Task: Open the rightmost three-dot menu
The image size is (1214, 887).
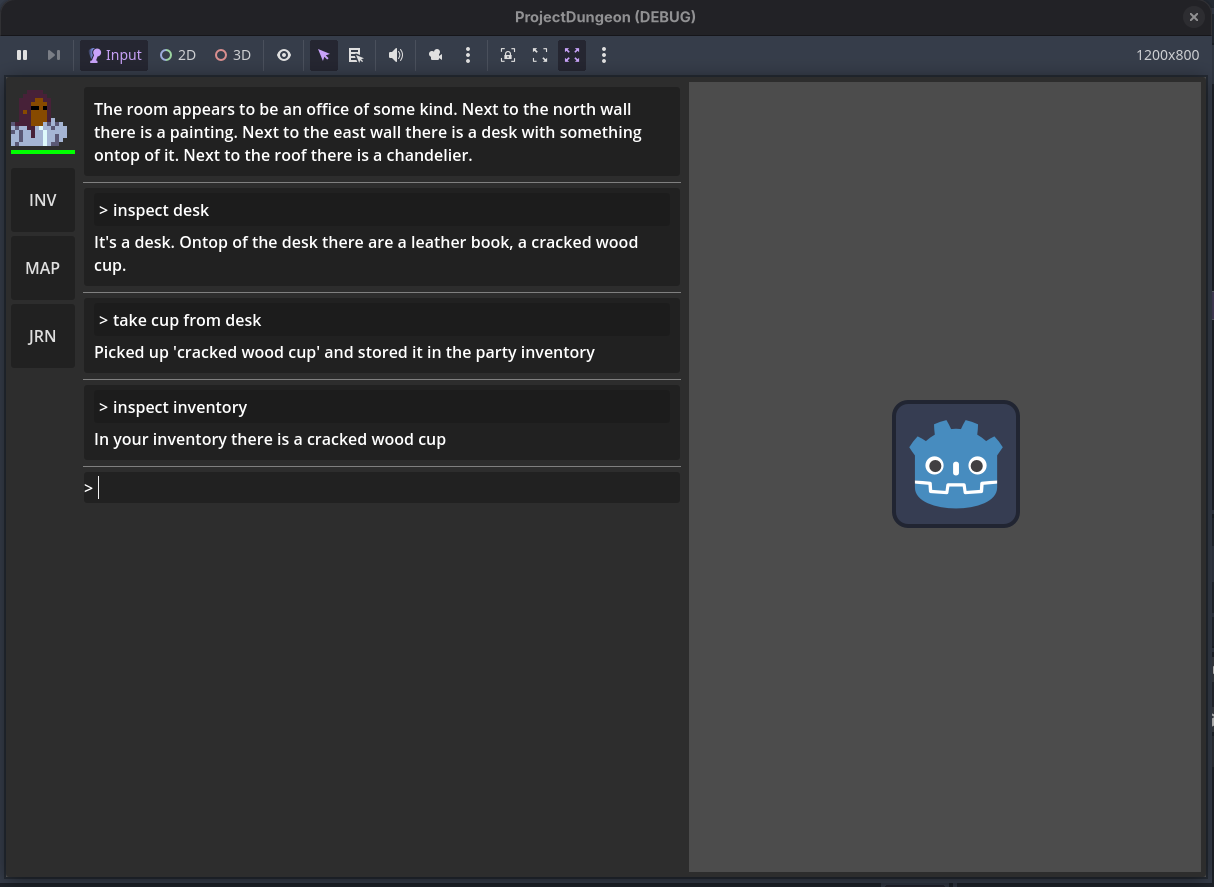Action: pos(604,55)
